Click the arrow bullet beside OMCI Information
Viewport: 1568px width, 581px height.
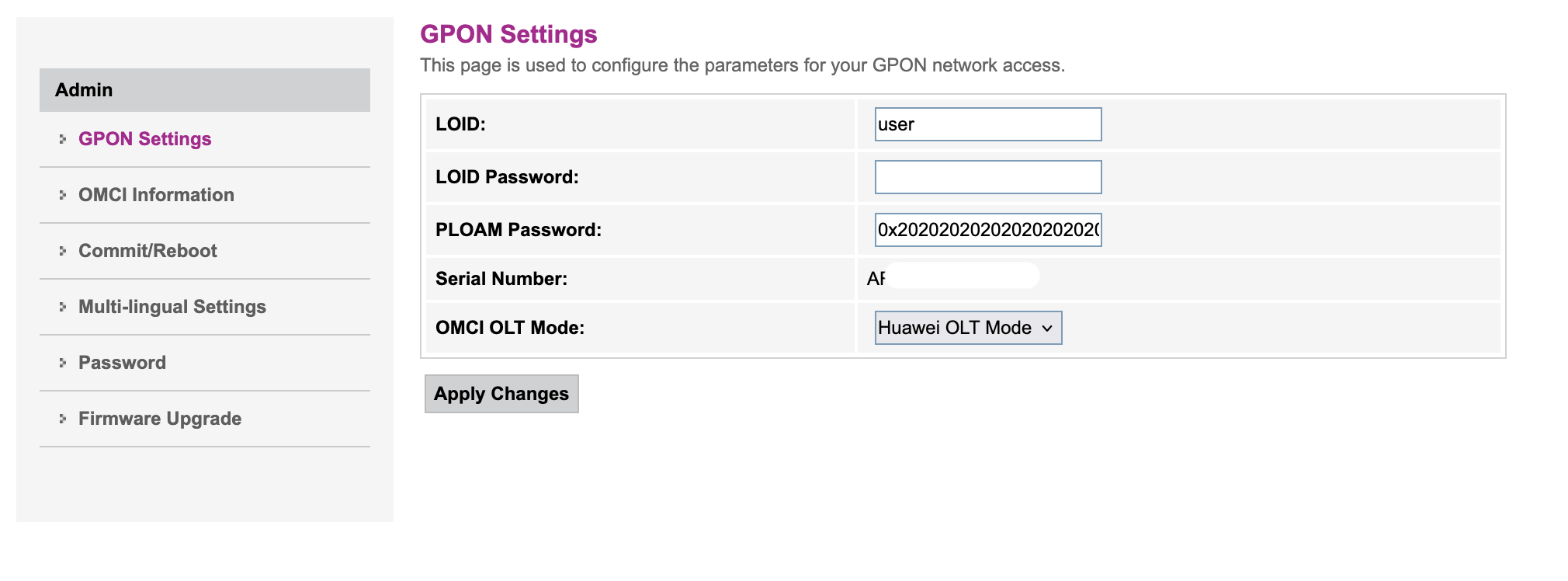pyautogui.click(x=63, y=195)
